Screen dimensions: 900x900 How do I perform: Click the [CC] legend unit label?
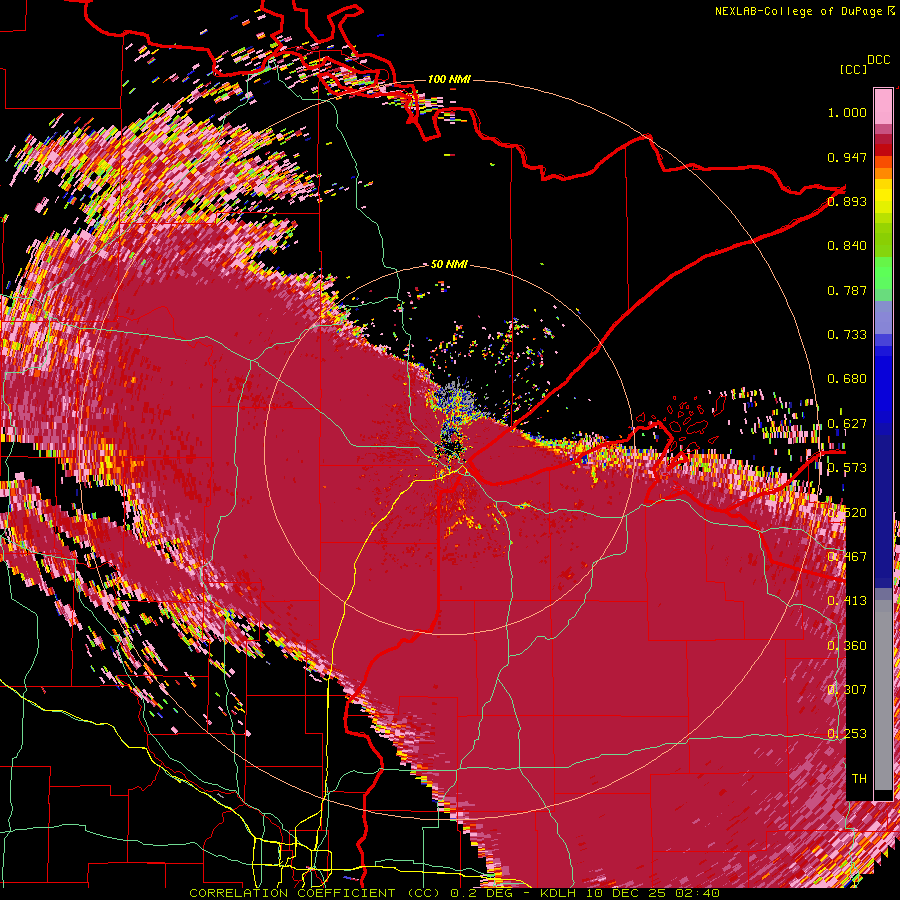[853, 69]
